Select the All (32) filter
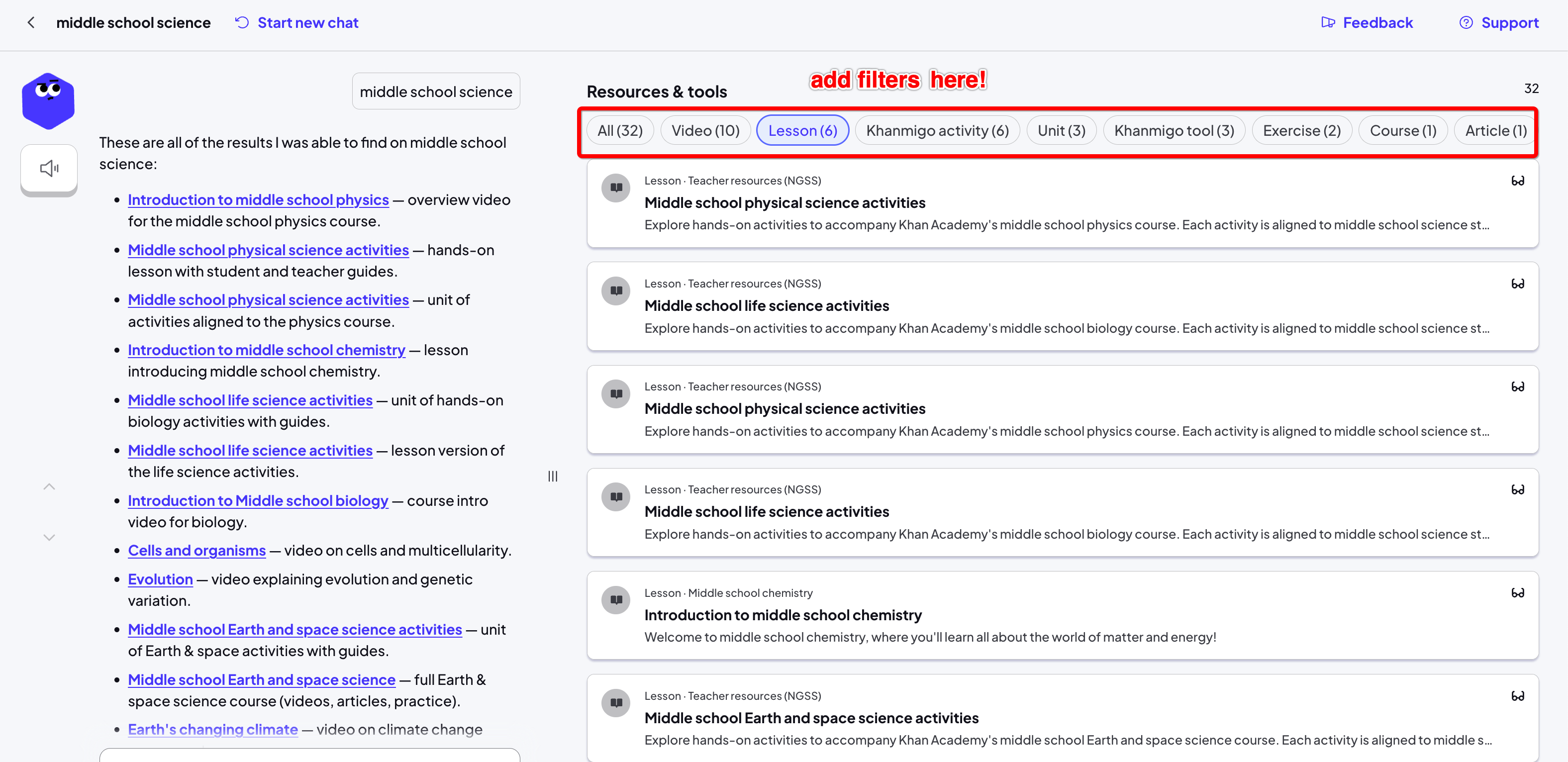This screenshot has width=1568, height=762. [620, 130]
